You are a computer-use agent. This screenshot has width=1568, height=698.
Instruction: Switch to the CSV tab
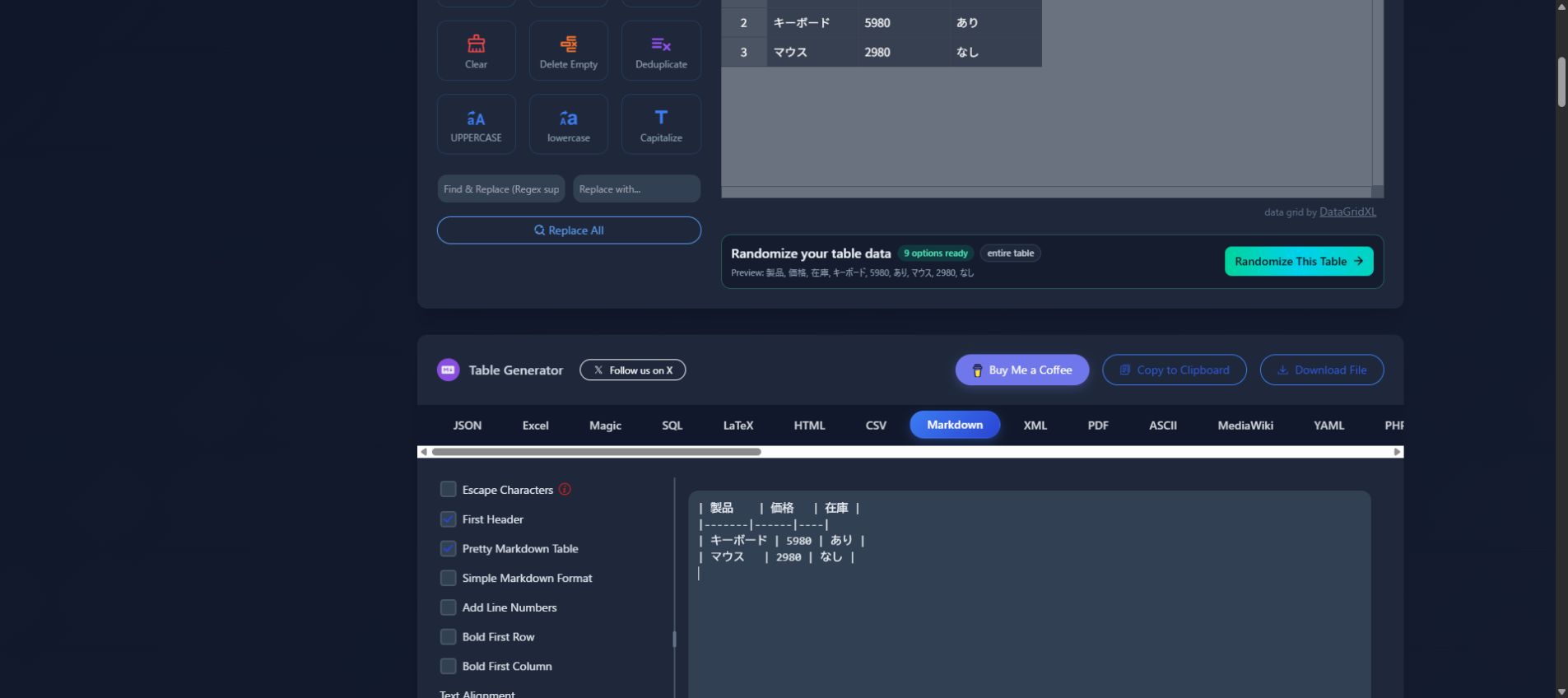(x=876, y=426)
